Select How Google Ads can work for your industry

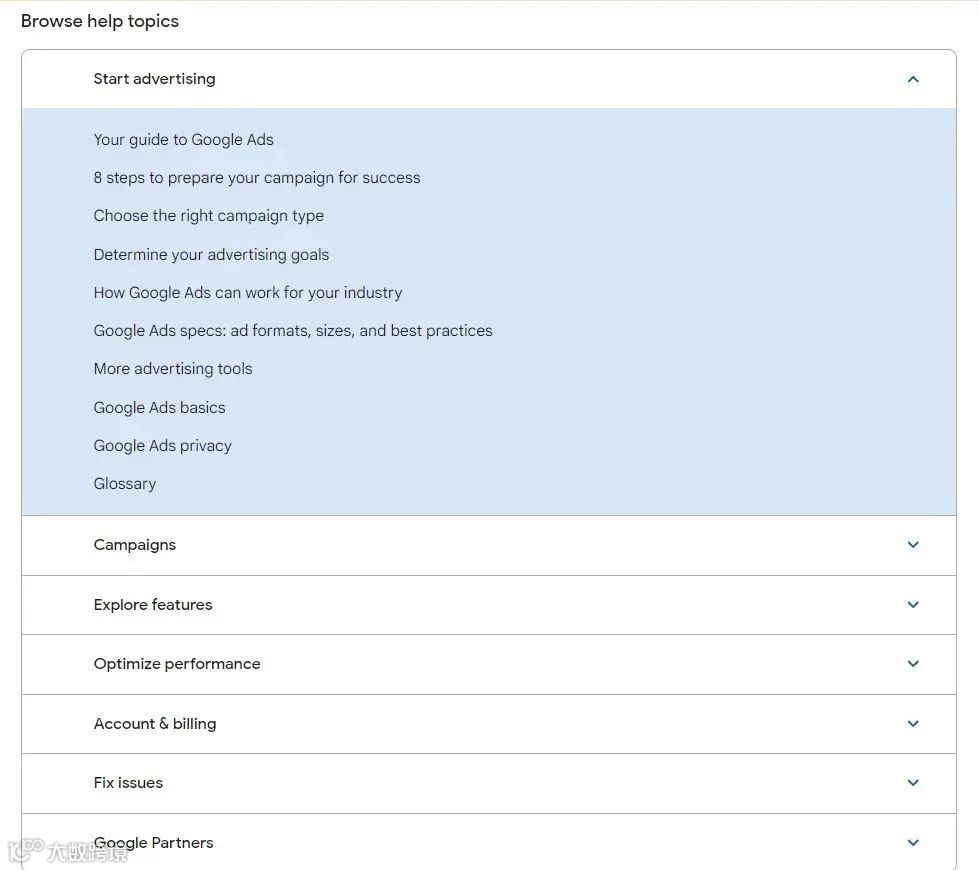tap(247, 293)
